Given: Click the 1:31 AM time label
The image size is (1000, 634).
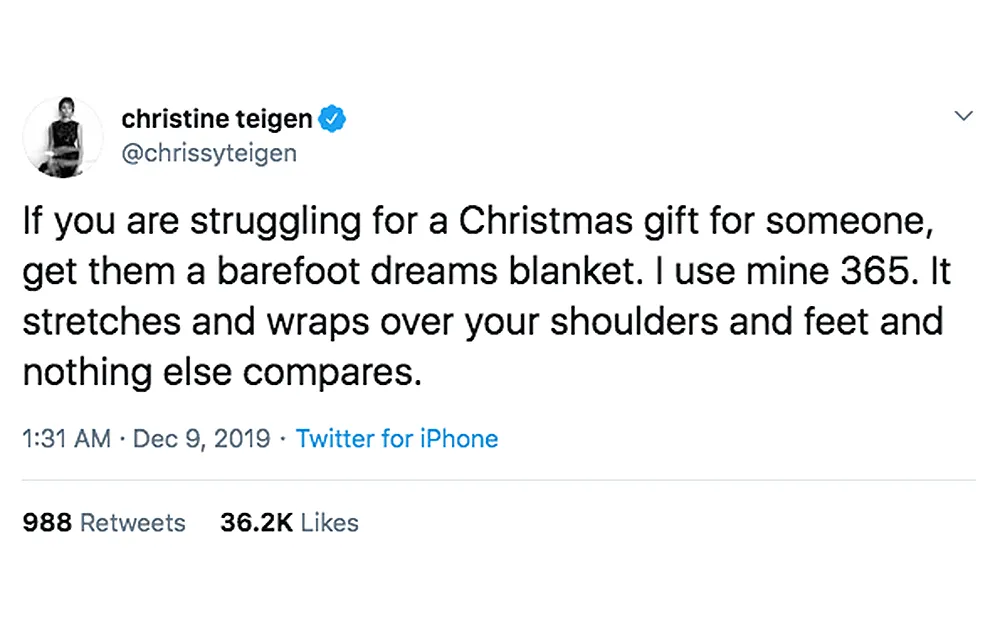Looking at the screenshot, I should [65, 438].
